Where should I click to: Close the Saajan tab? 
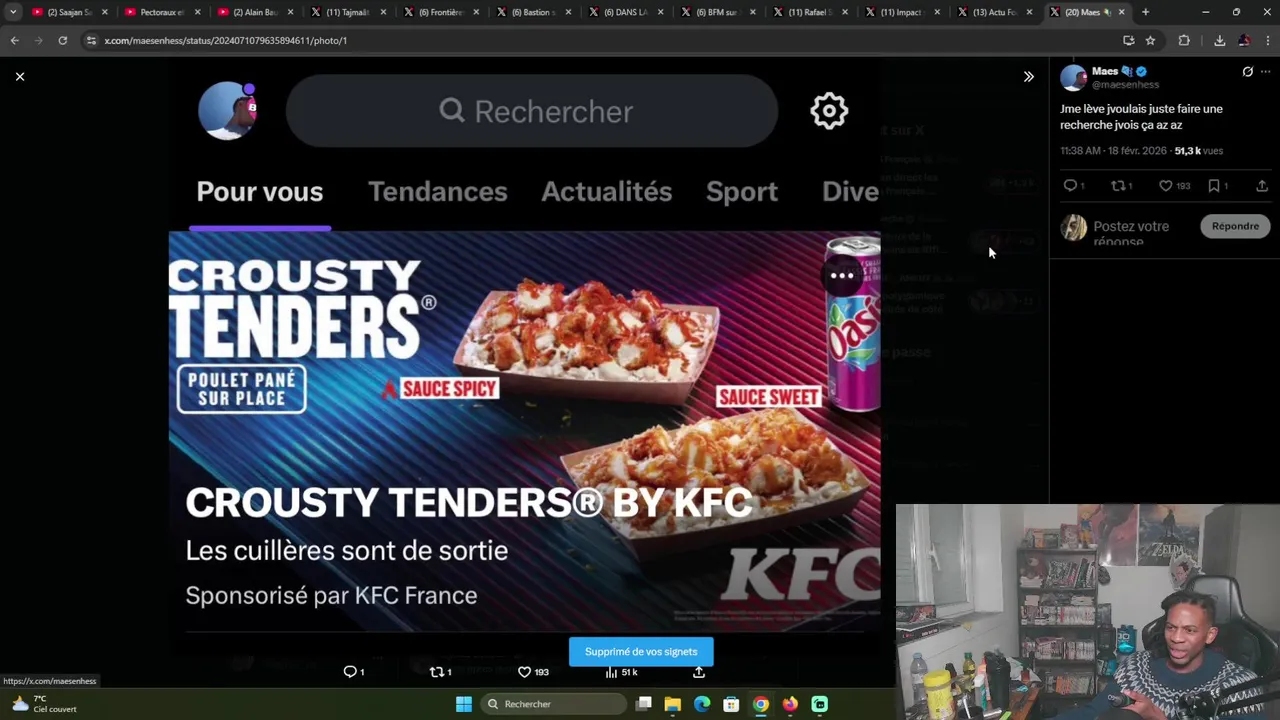(x=104, y=12)
